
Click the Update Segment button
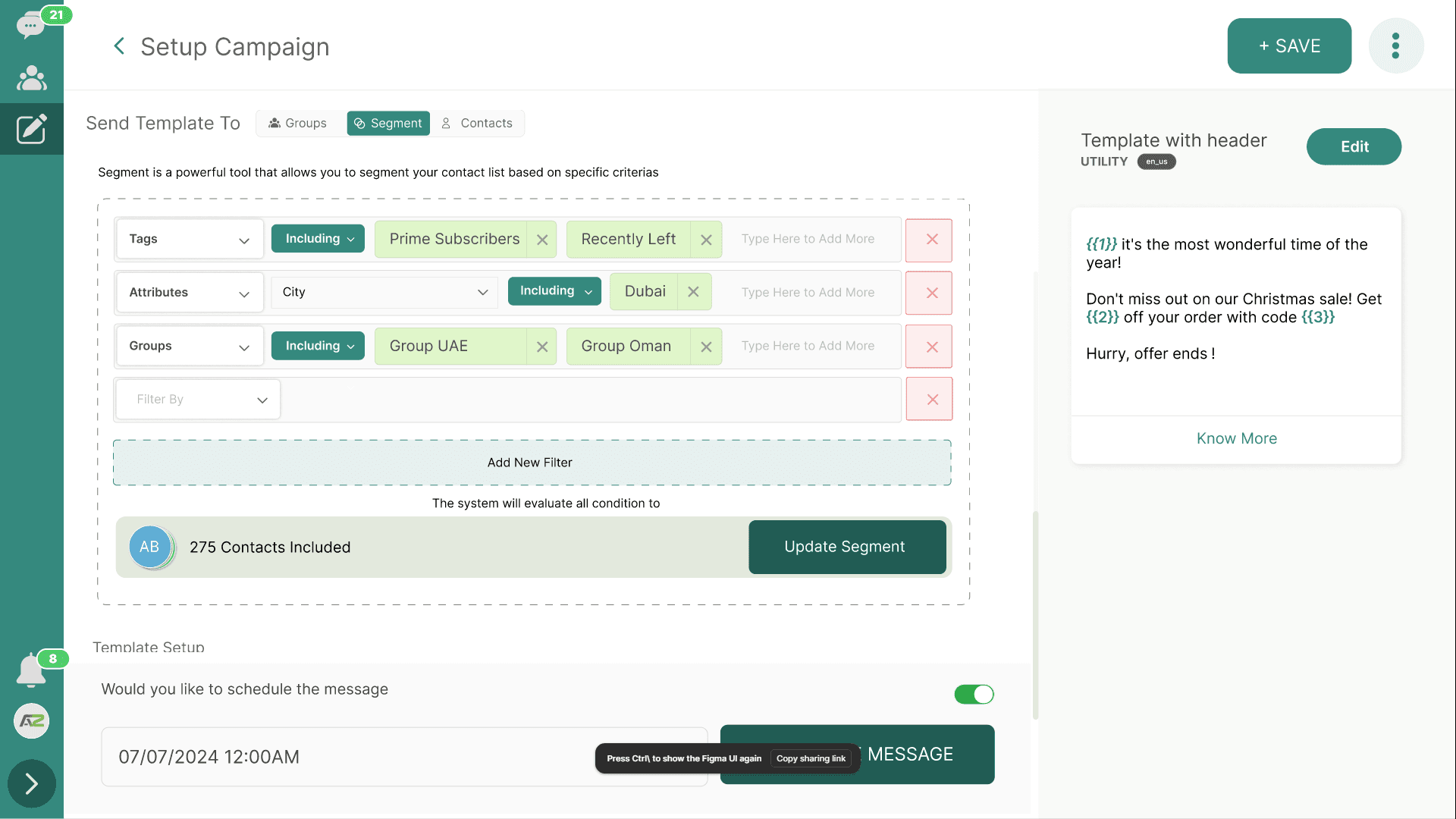click(x=847, y=547)
